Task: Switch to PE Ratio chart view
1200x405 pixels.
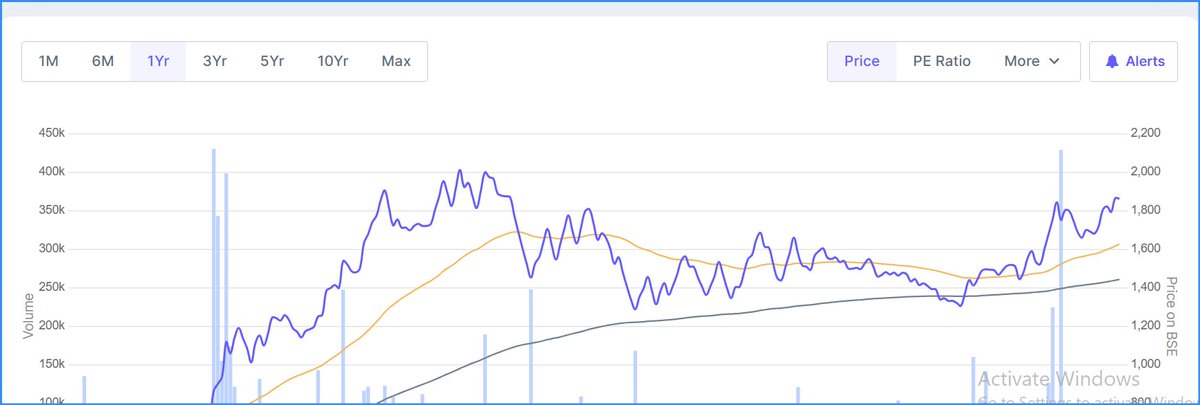Action: (942, 61)
